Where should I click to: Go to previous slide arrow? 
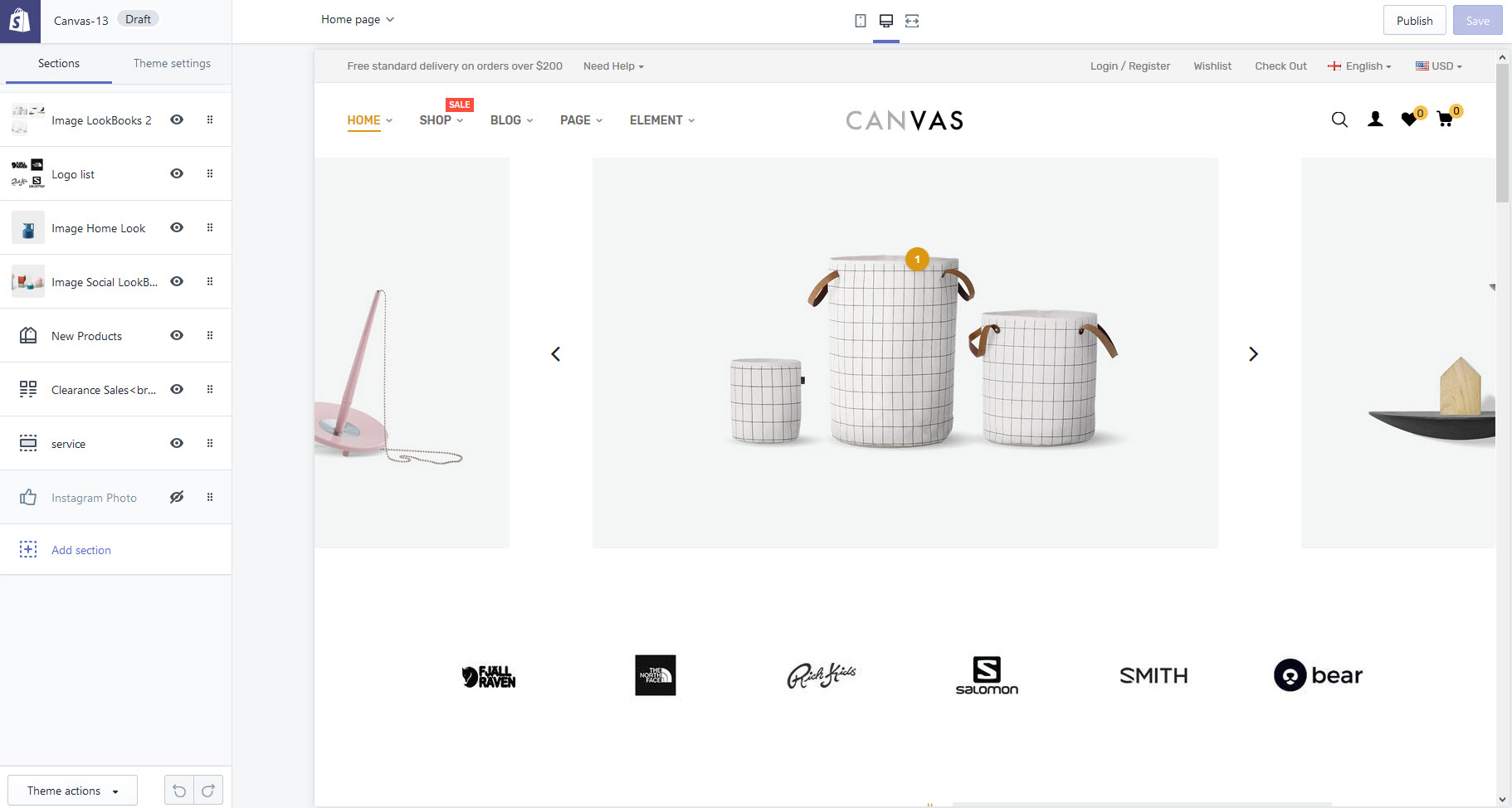pos(556,354)
